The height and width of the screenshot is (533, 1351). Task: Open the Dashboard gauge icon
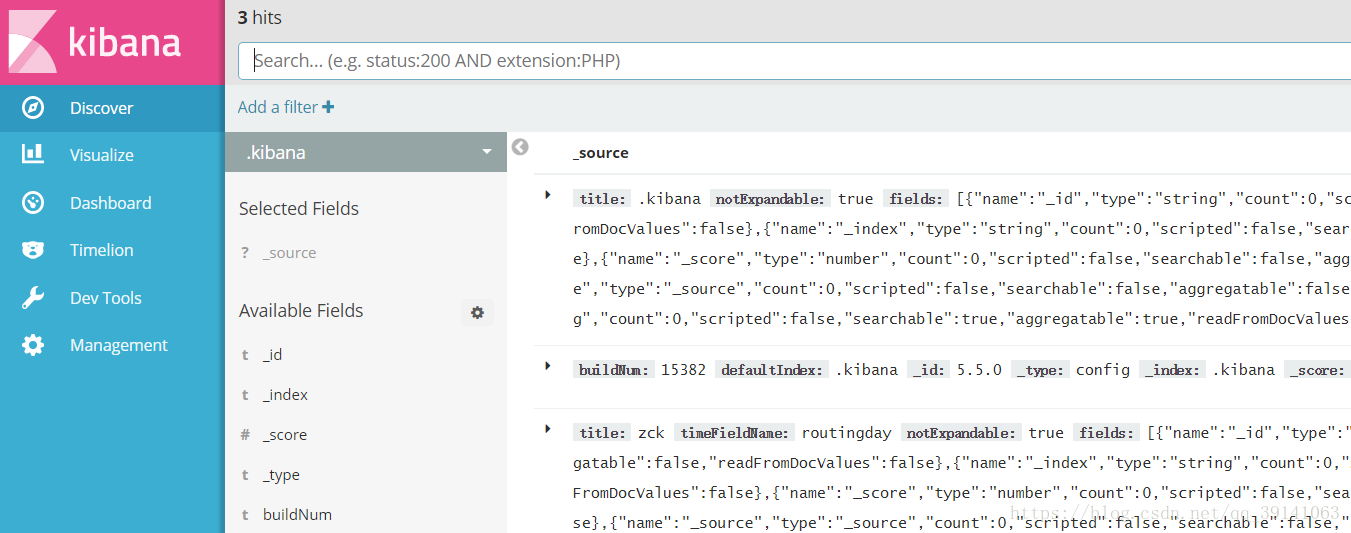33,203
